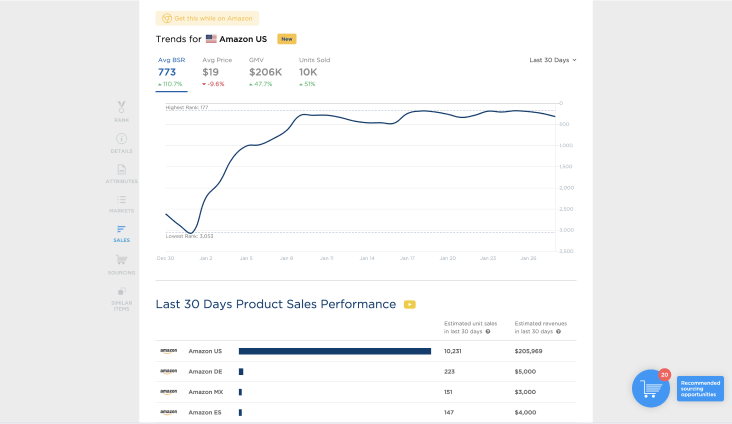Click the red 20 notification badge
The image size is (732, 424).
(664, 375)
